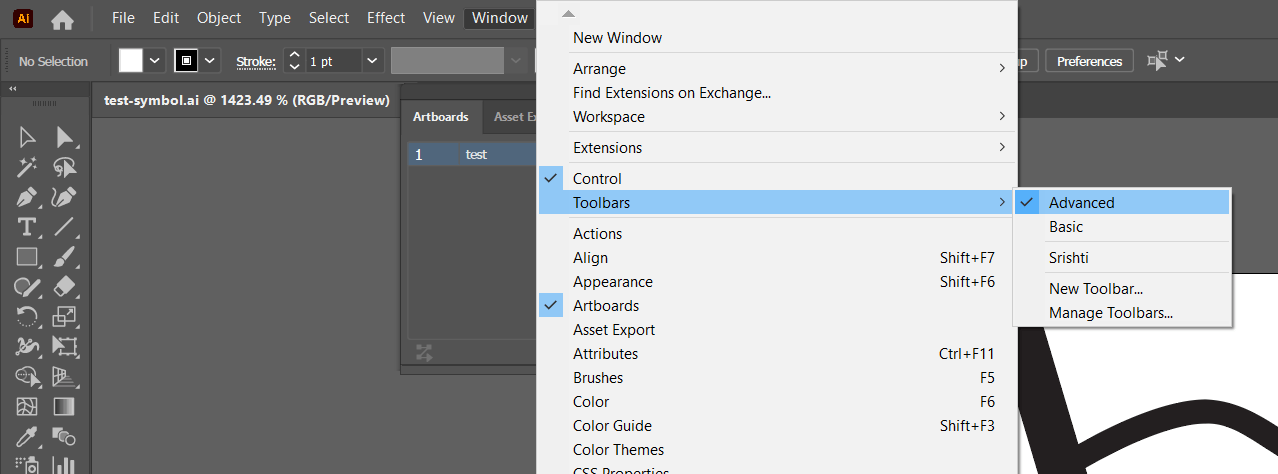Select the Eyedropper tool
1278x474 pixels.
27,437
